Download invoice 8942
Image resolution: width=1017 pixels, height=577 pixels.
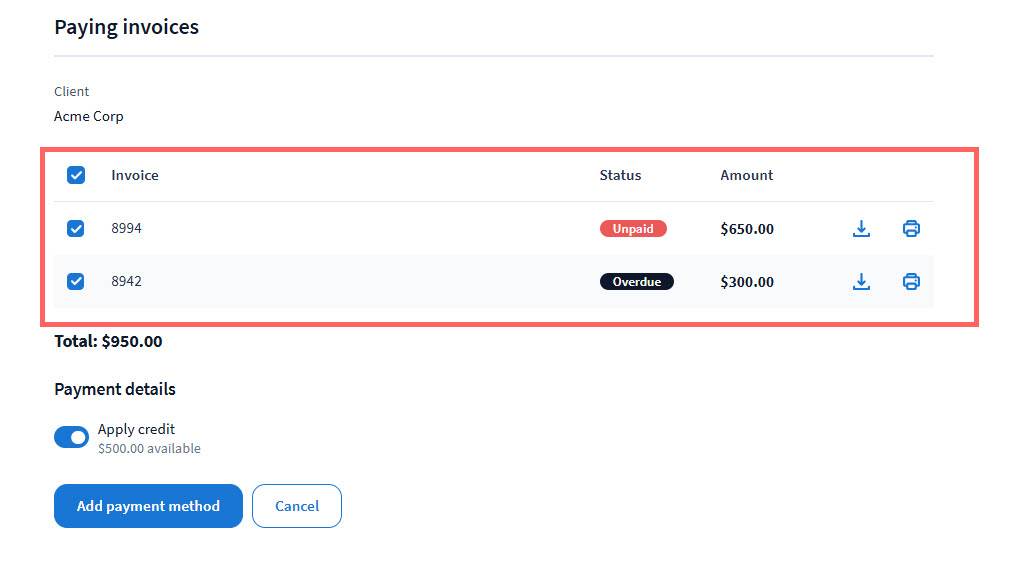[861, 282]
